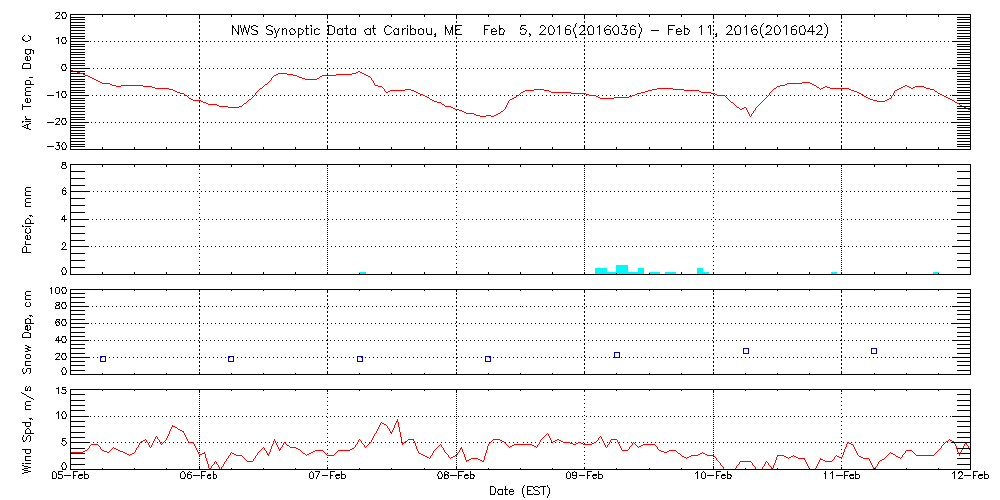Click the '8' tick on the Precip axis
The image size is (1000, 500).
(x=64, y=166)
